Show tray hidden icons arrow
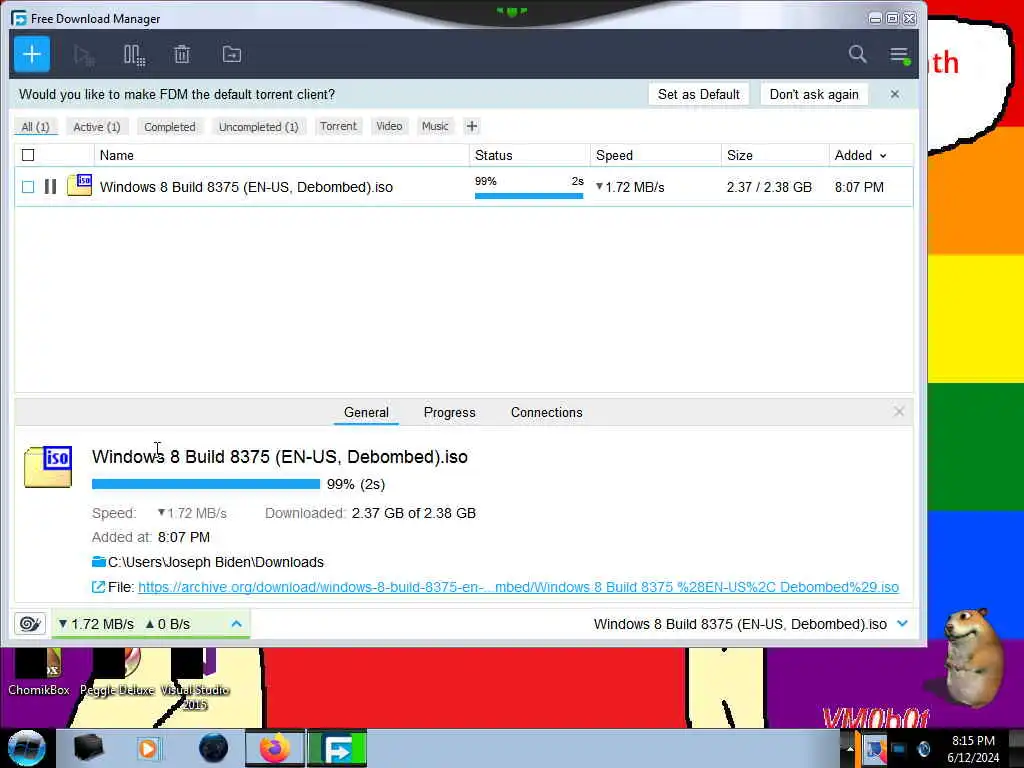Viewport: 1024px width, 768px height. click(850, 748)
